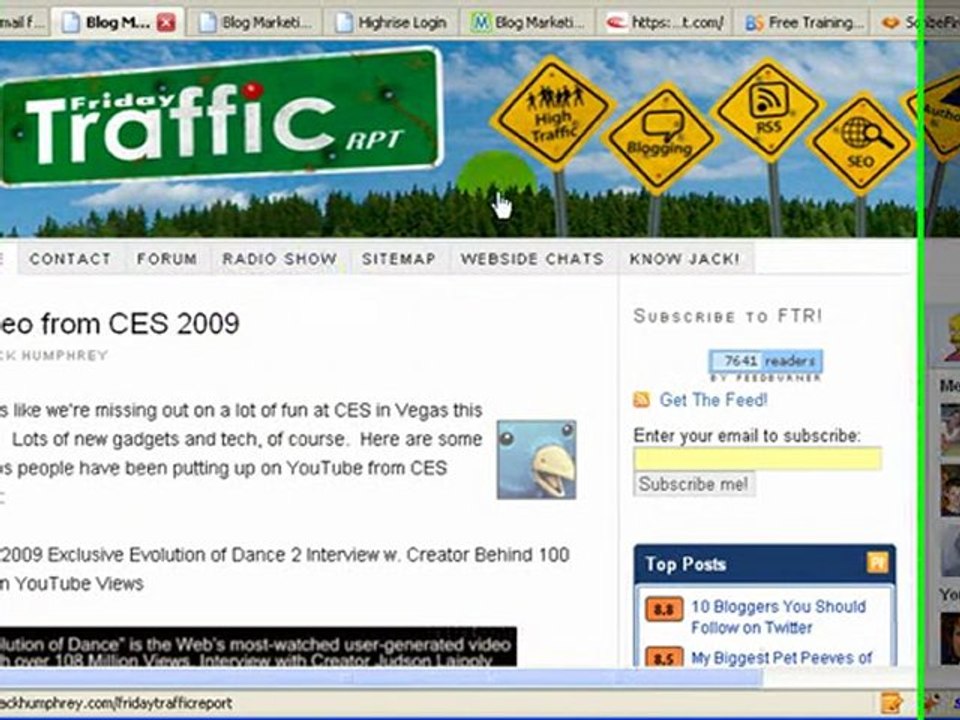Close the active Blog M... browser tab
Viewport: 960px width, 720px height.
165,23
